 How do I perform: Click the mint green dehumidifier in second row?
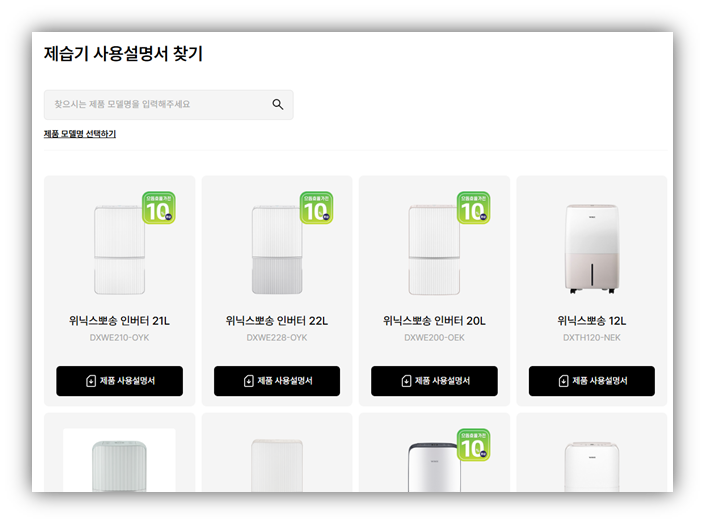click(x=120, y=466)
